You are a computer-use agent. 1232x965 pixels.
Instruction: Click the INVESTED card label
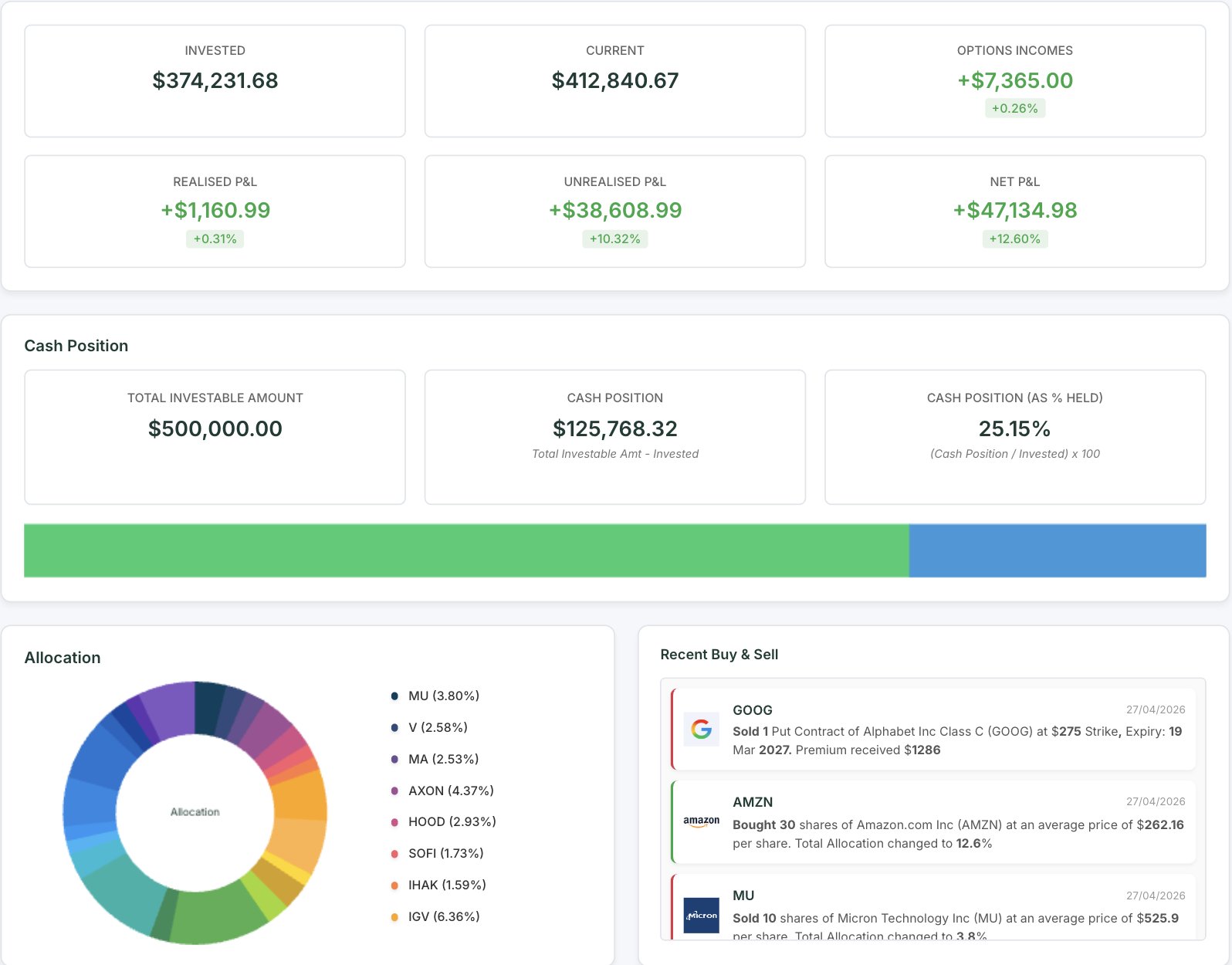[215, 50]
